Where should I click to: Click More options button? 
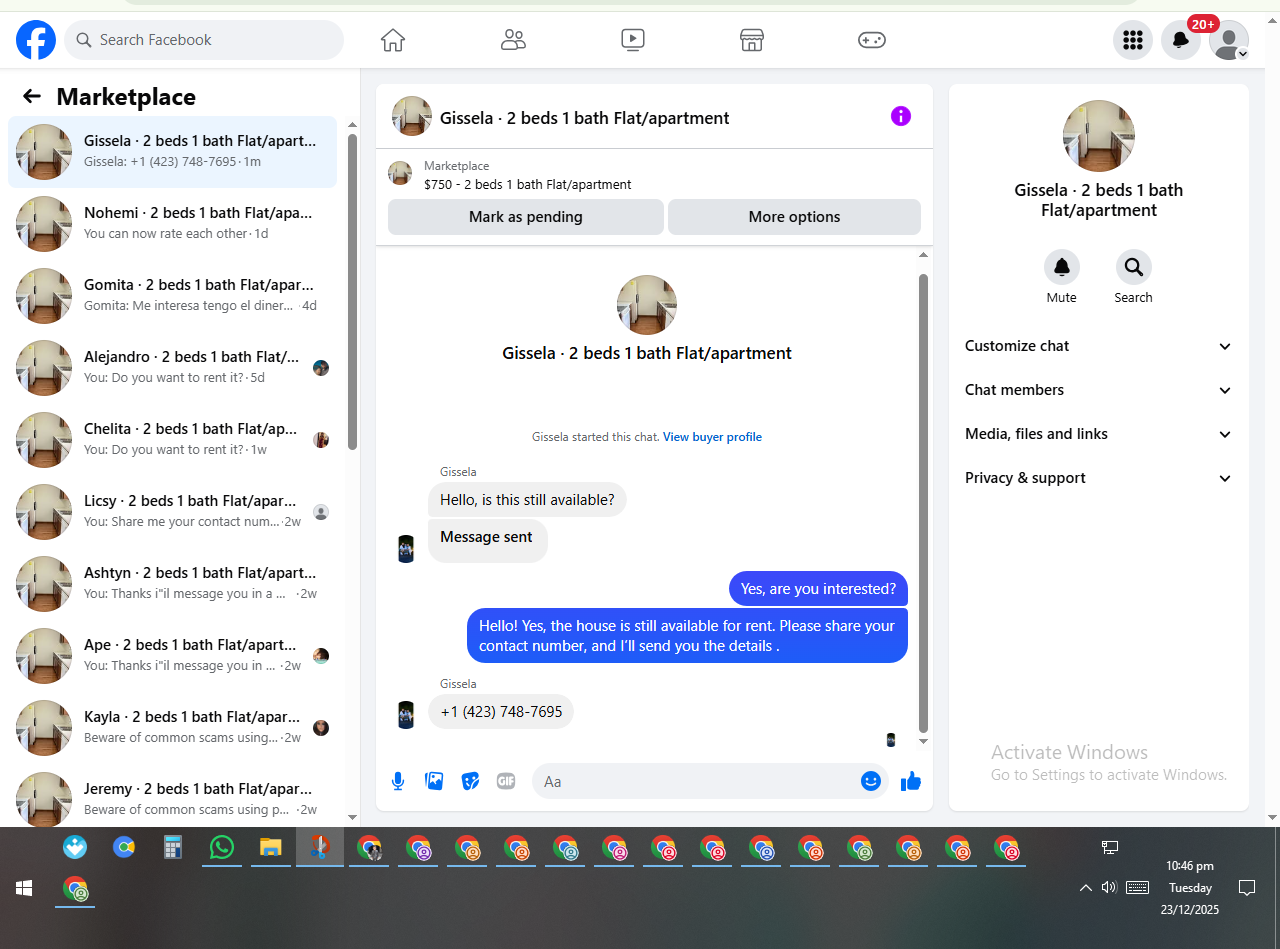point(794,217)
